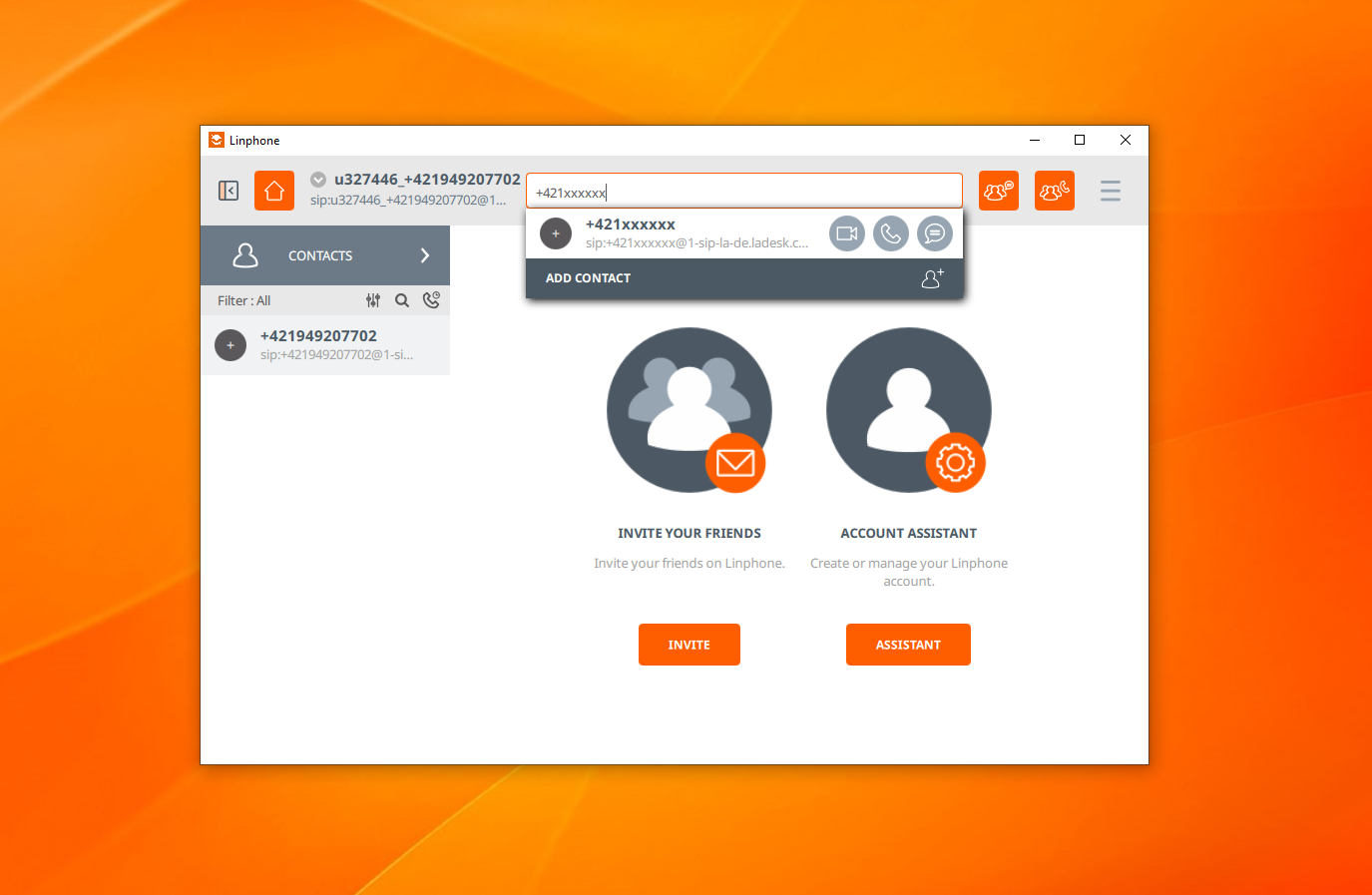Open the hamburger main menu
The width and height of the screenshot is (1372, 895).
1111,191
